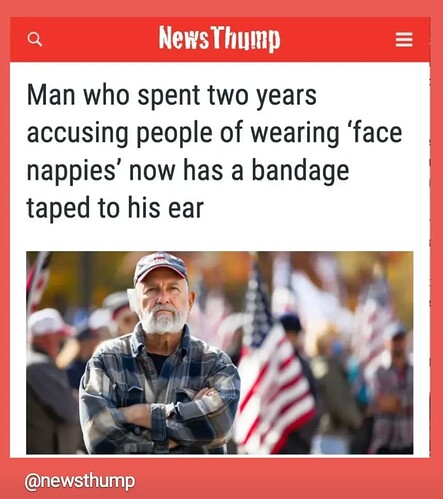This screenshot has width=443, height=499.
Task: Click the NewsThump logo in header
Action: (x=219, y=39)
